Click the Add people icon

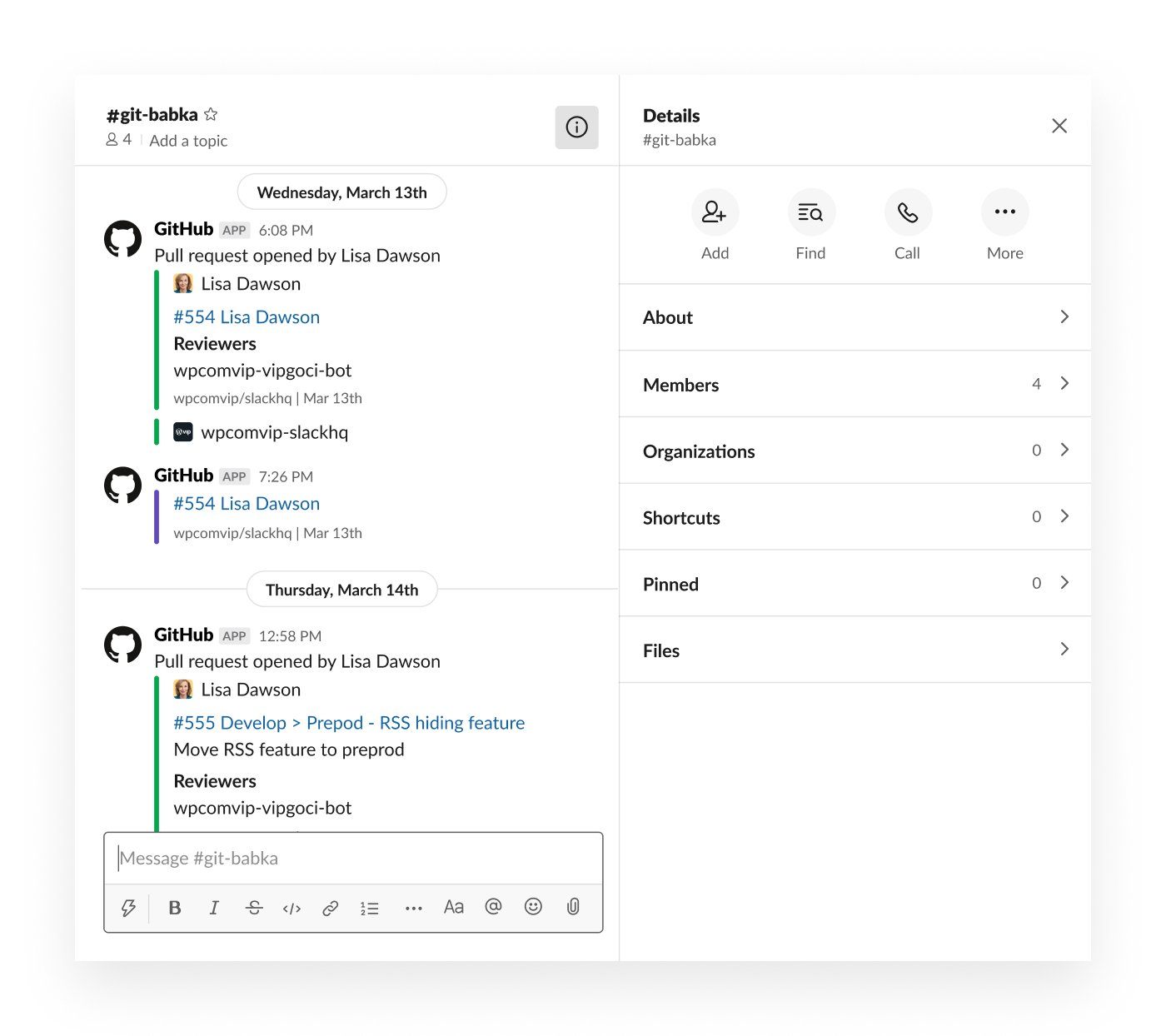tap(715, 212)
